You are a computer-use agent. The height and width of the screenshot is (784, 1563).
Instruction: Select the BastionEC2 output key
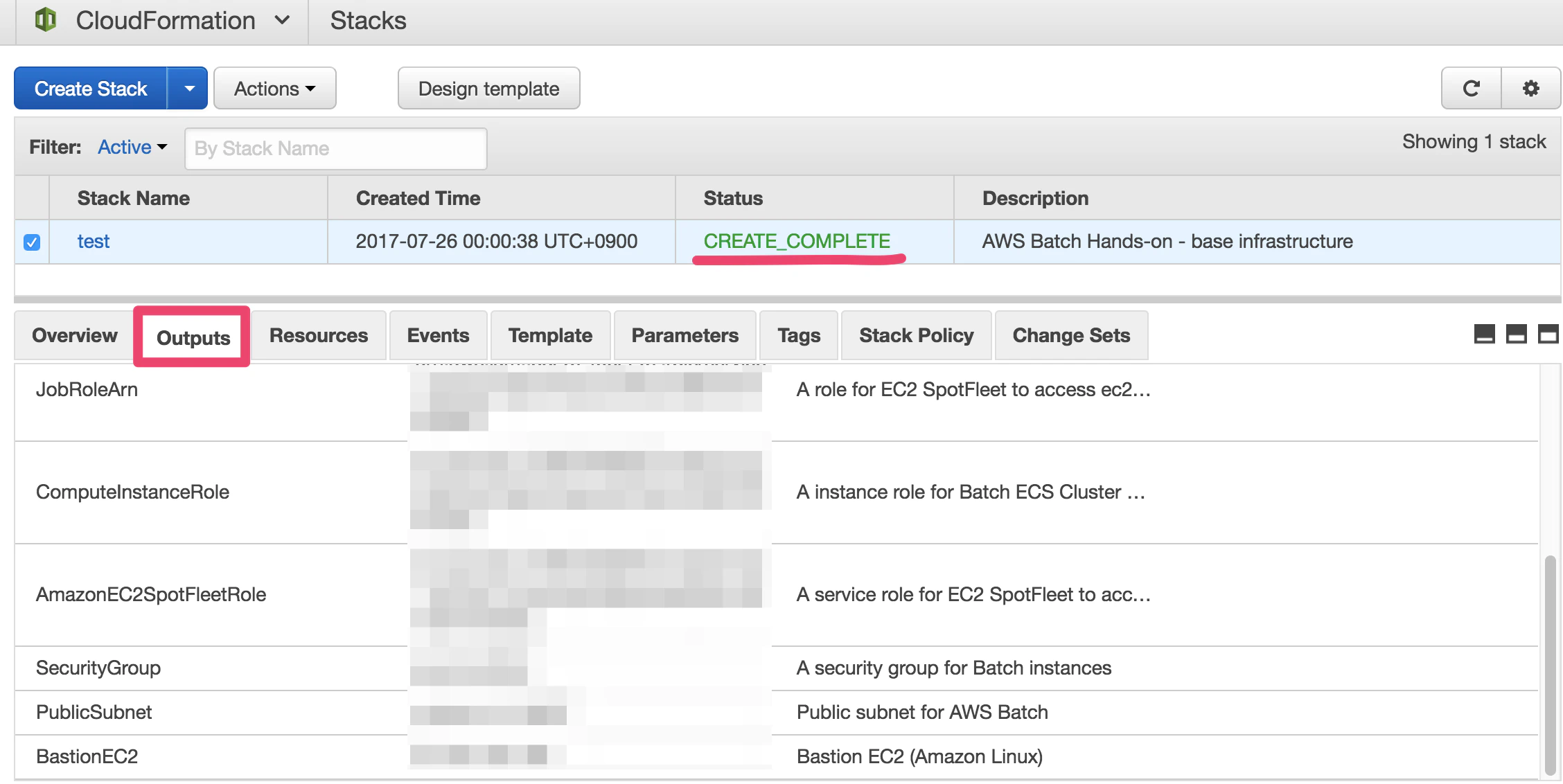(x=87, y=756)
